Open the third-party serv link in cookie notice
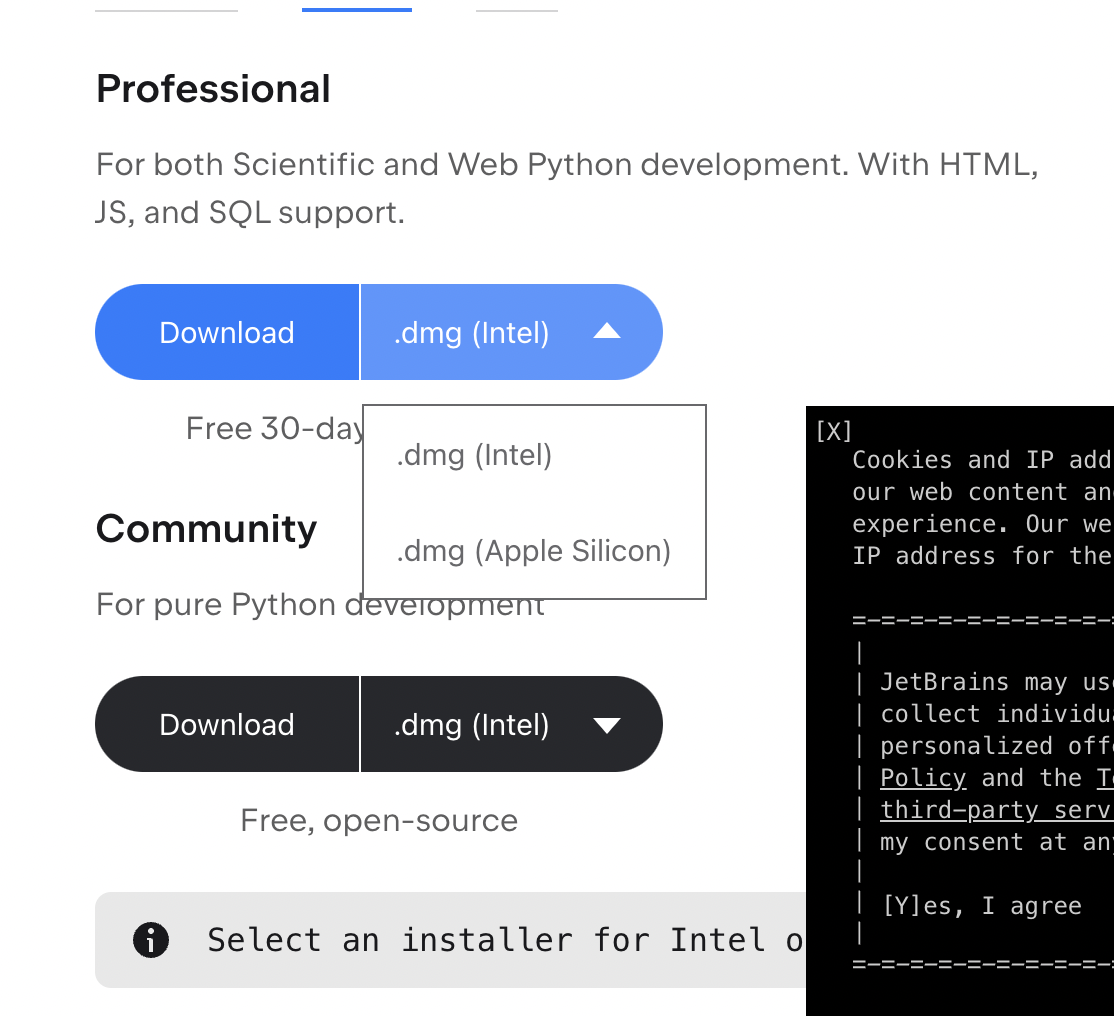 point(997,810)
